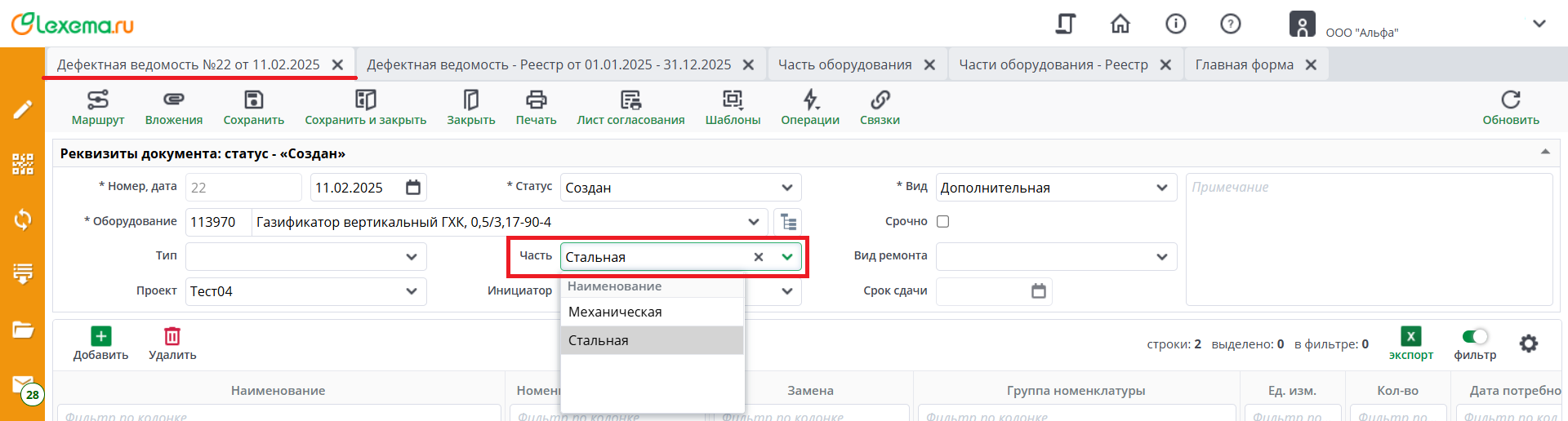Screen dimensions: 1568x421
Task: Expand the Вид ремонта dropdown
Action: [x=1162, y=257]
